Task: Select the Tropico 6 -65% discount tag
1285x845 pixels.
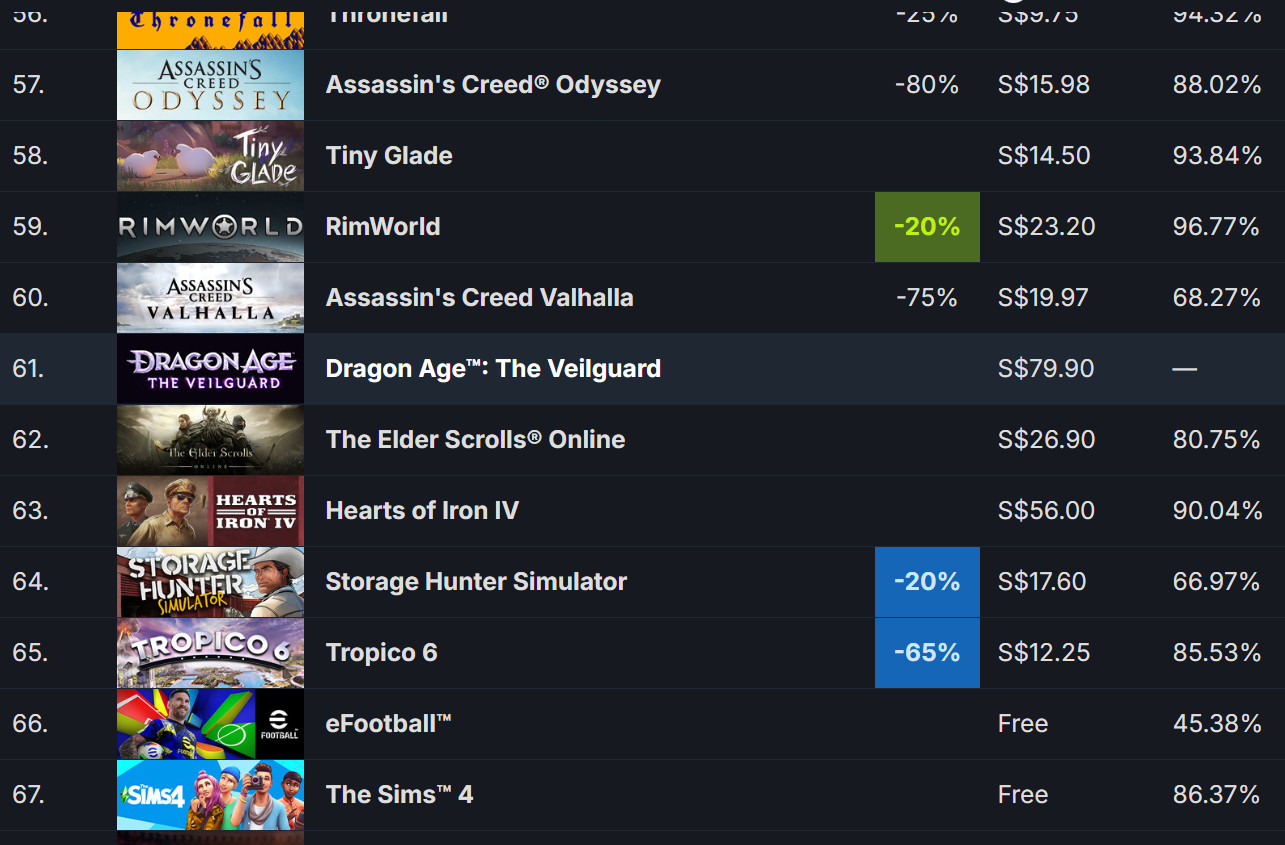Action: 927,652
